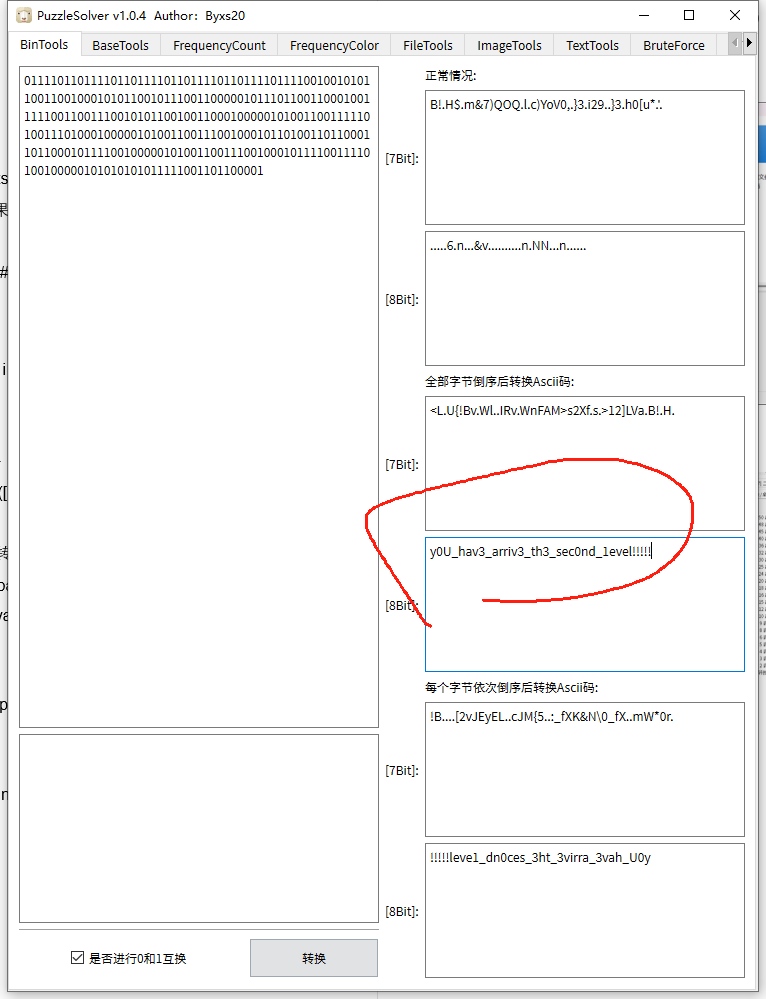The width and height of the screenshot is (766, 999).
Task: Click the normal-case 7Bit output box
Action: [x=585, y=157]
